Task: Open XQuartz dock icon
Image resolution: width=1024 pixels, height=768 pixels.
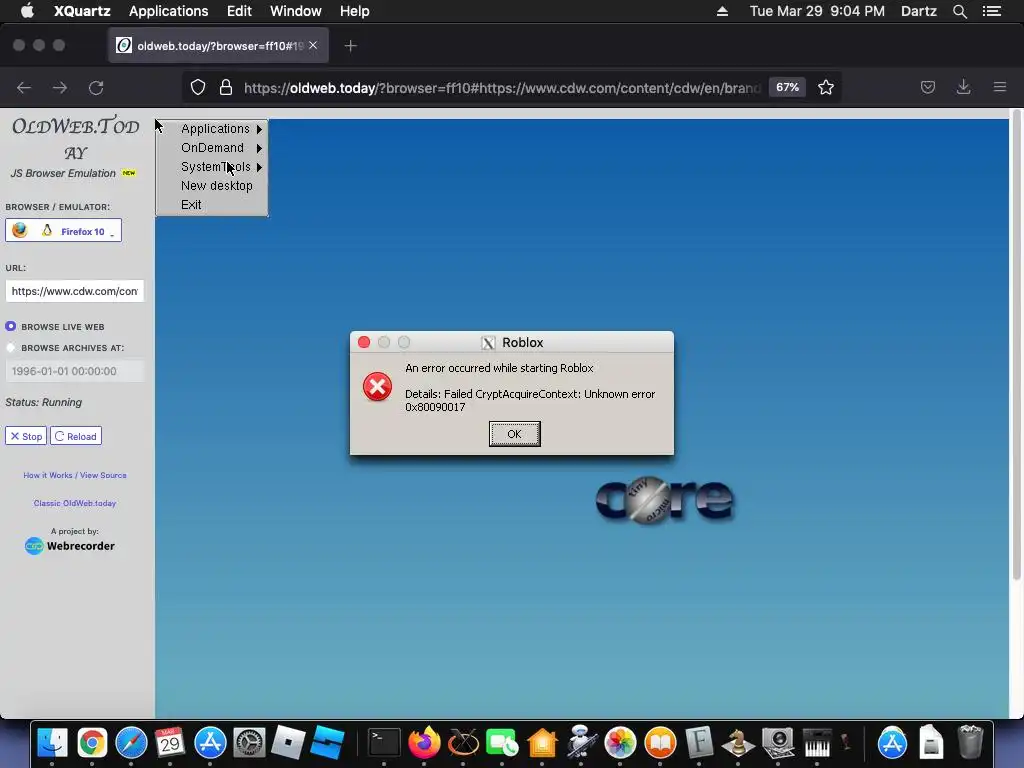Action: (463, 743)
